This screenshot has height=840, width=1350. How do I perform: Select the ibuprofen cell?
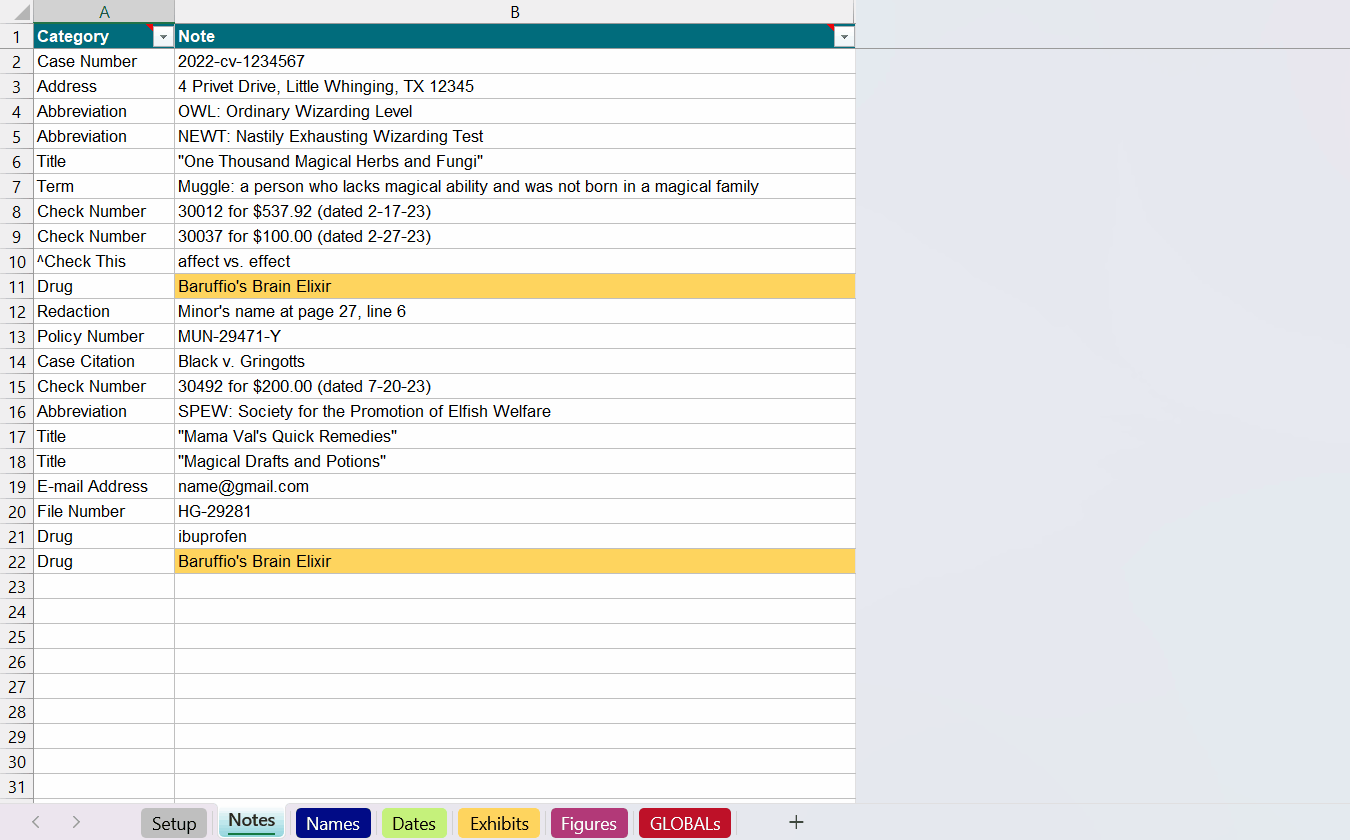[515, 536]
